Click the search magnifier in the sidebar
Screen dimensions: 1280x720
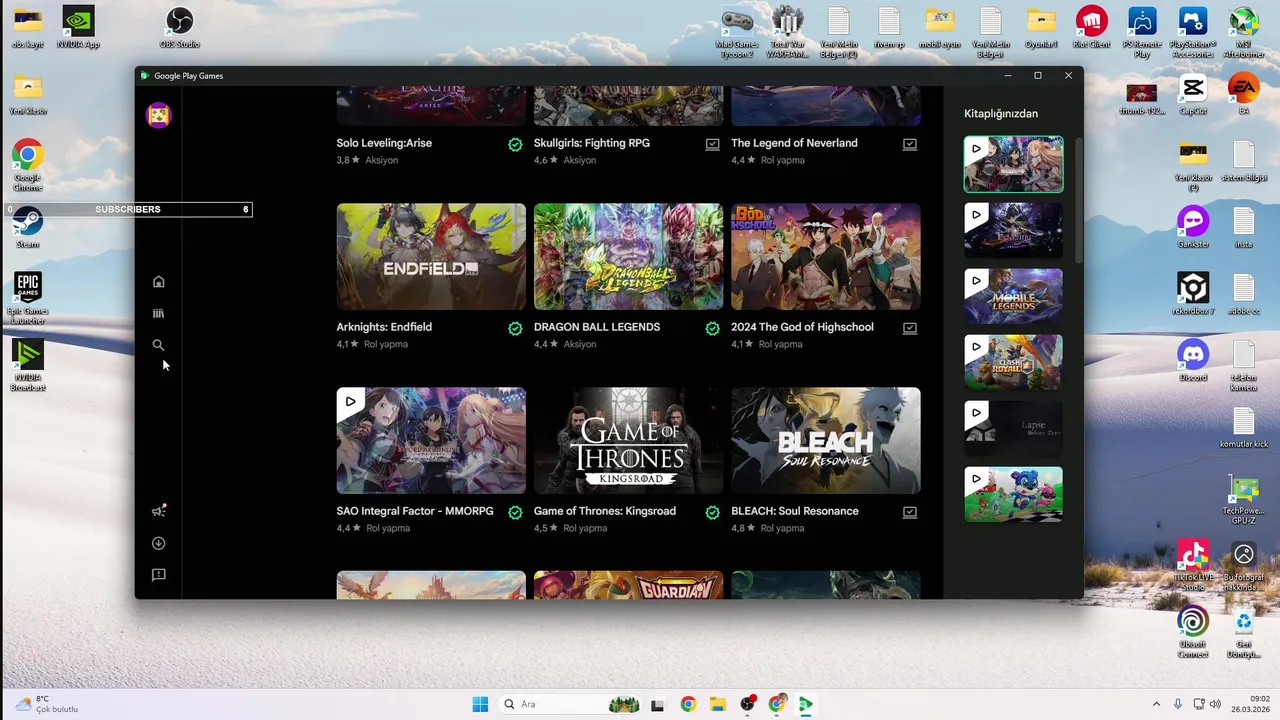[x=158, y=345]
